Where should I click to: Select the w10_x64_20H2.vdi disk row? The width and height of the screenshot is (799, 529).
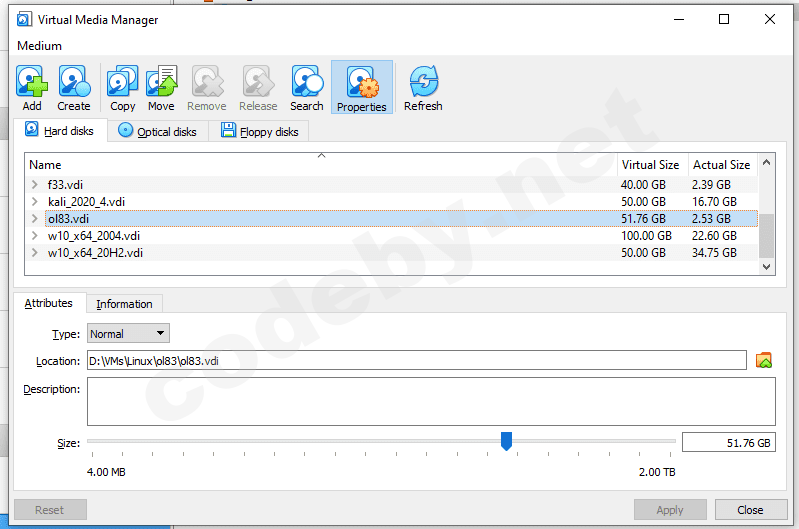[95, 253]
